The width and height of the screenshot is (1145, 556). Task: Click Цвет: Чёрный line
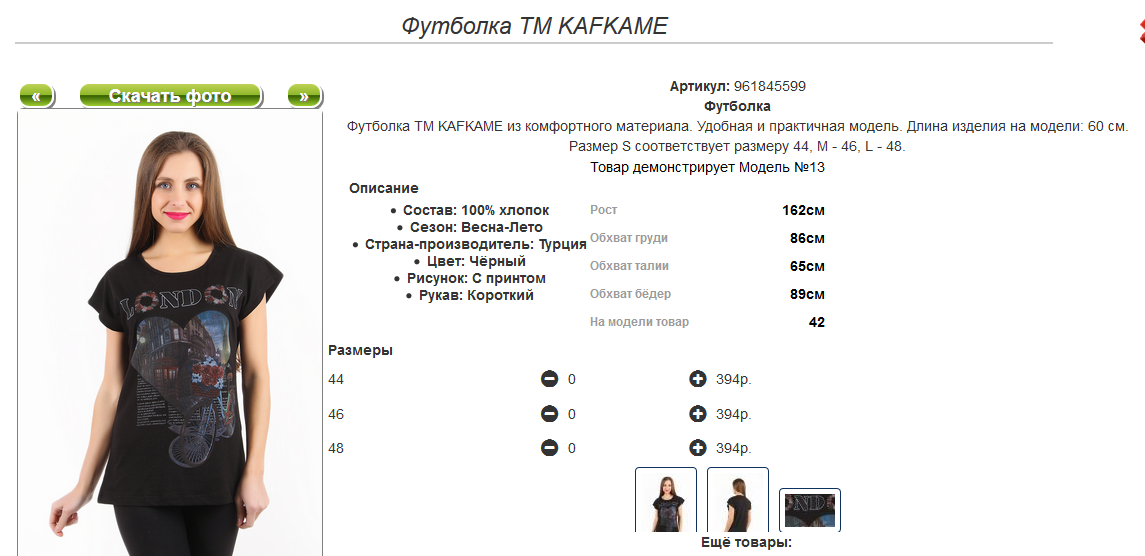coord(476,261)
